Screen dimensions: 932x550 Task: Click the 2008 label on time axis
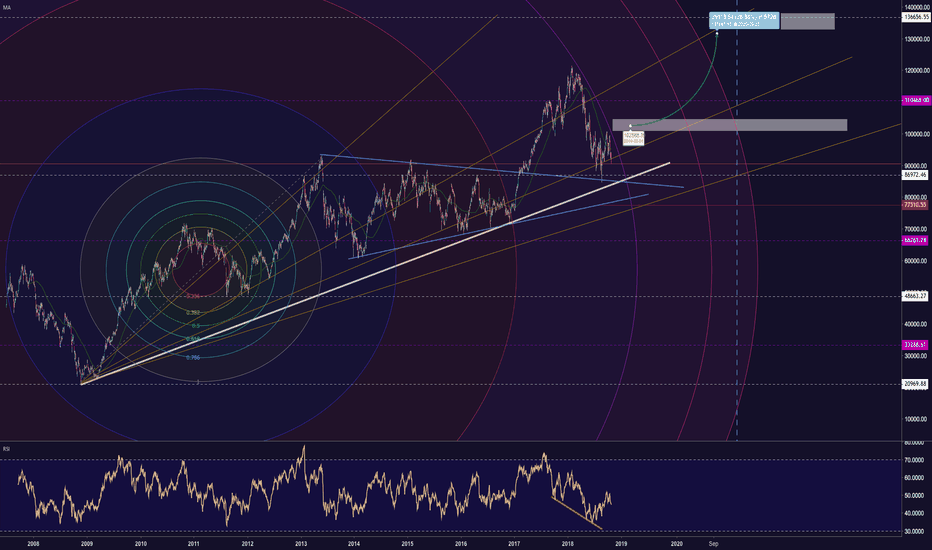click(x=33, y=543)
